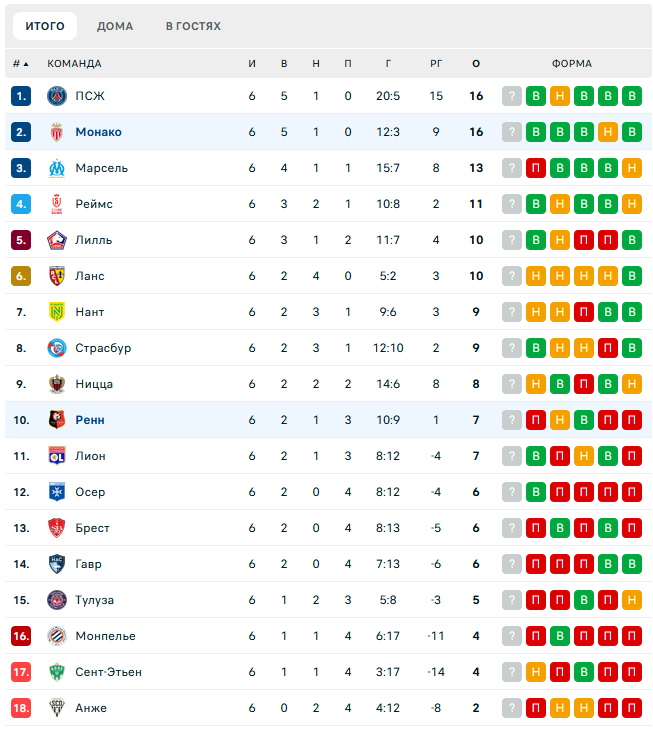This screenshot has height=730, width=653.
Task: Click the Montpellier club logo icon
Action: pyautogui.click(x=56, y=636)
